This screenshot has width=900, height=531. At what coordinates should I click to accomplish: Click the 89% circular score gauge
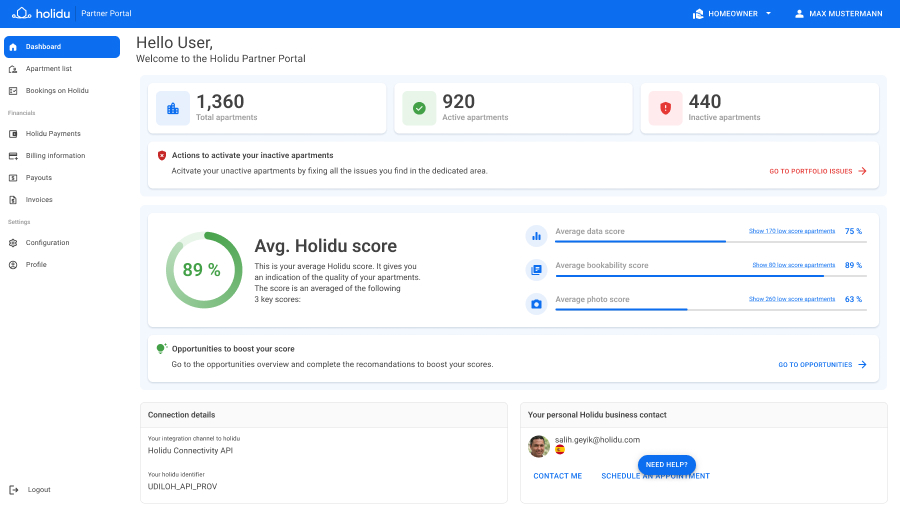pyautogui.click(x=204, y=270)
